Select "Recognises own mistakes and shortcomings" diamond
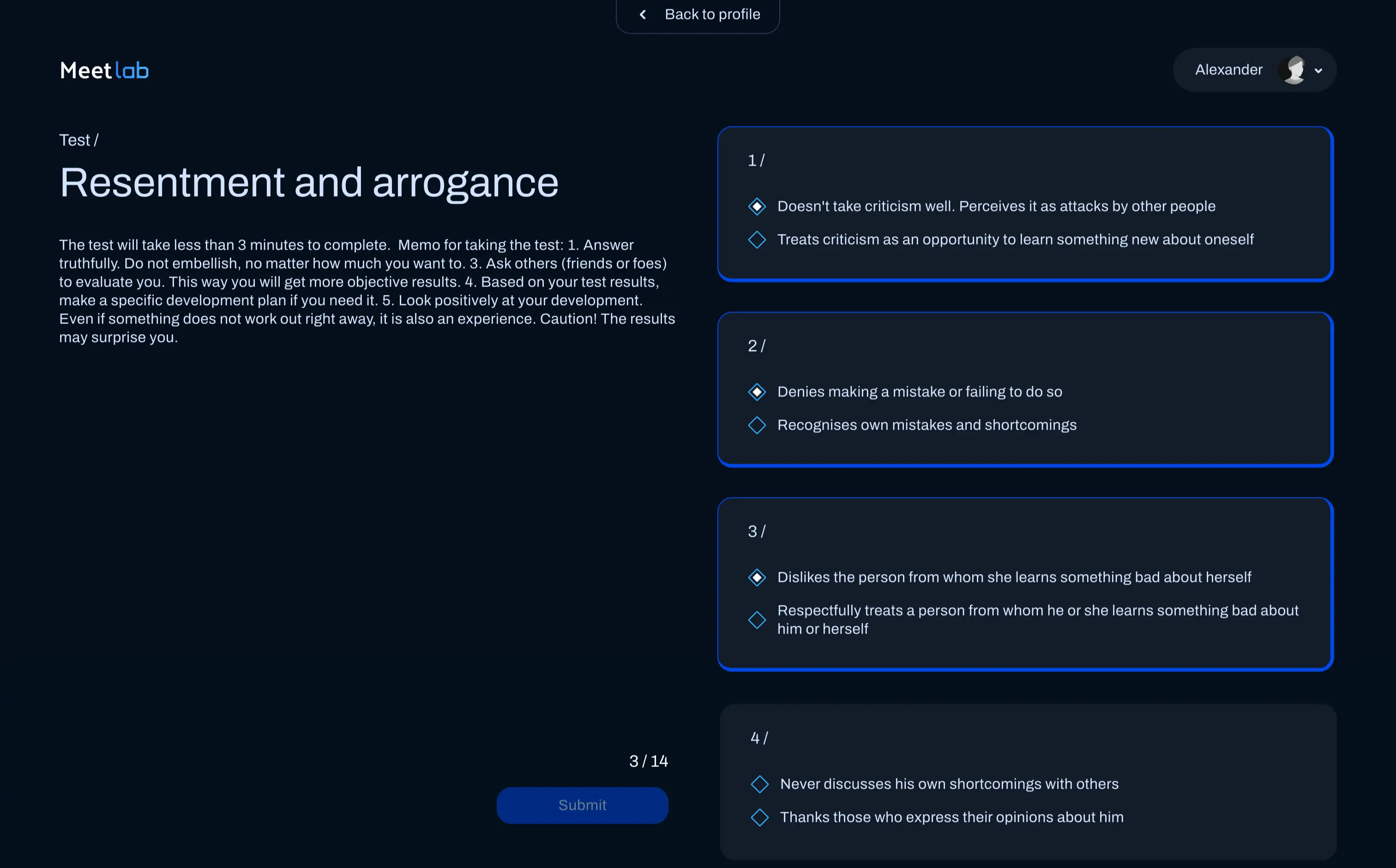 pos(757,425)
